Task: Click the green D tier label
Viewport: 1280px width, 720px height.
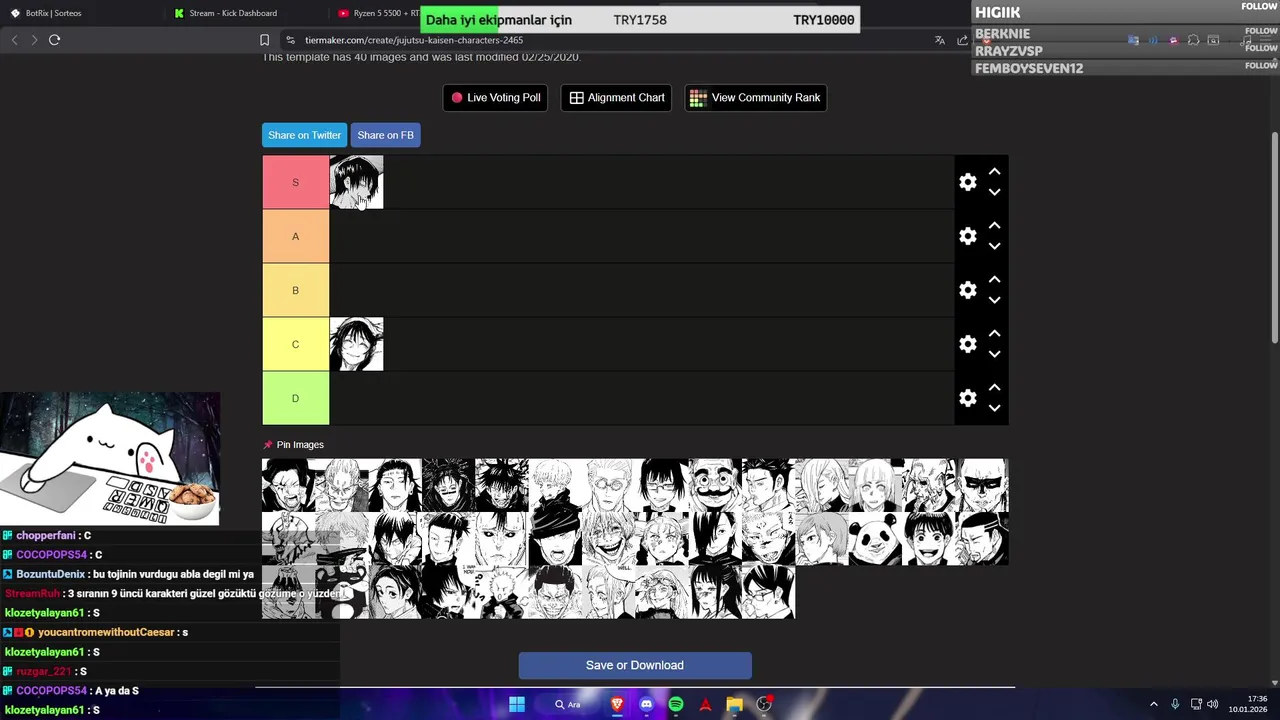Action: click(x=295, y=398)
